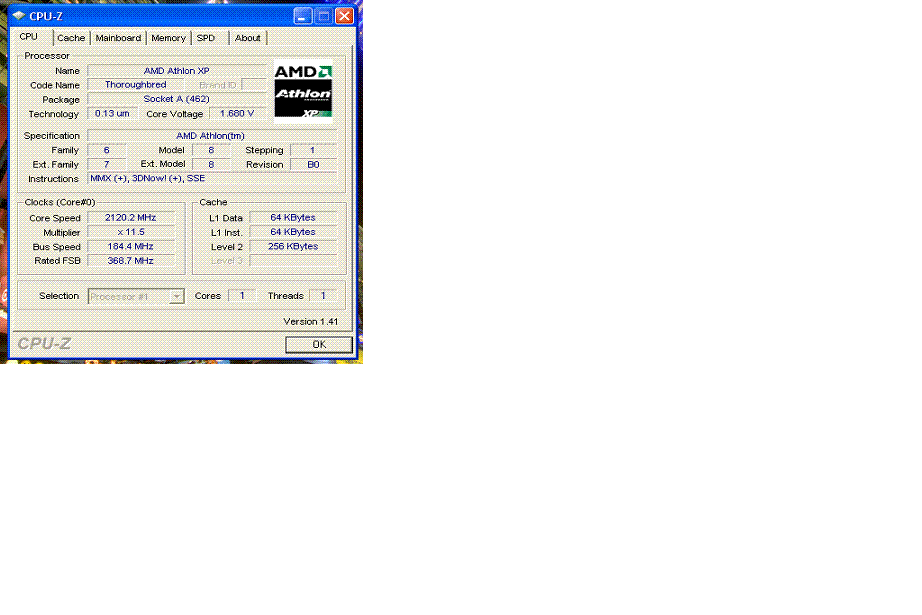This screenshot has width=922, height=615.
Task: Click the Ext. Family value '7'
Action: 106,165
